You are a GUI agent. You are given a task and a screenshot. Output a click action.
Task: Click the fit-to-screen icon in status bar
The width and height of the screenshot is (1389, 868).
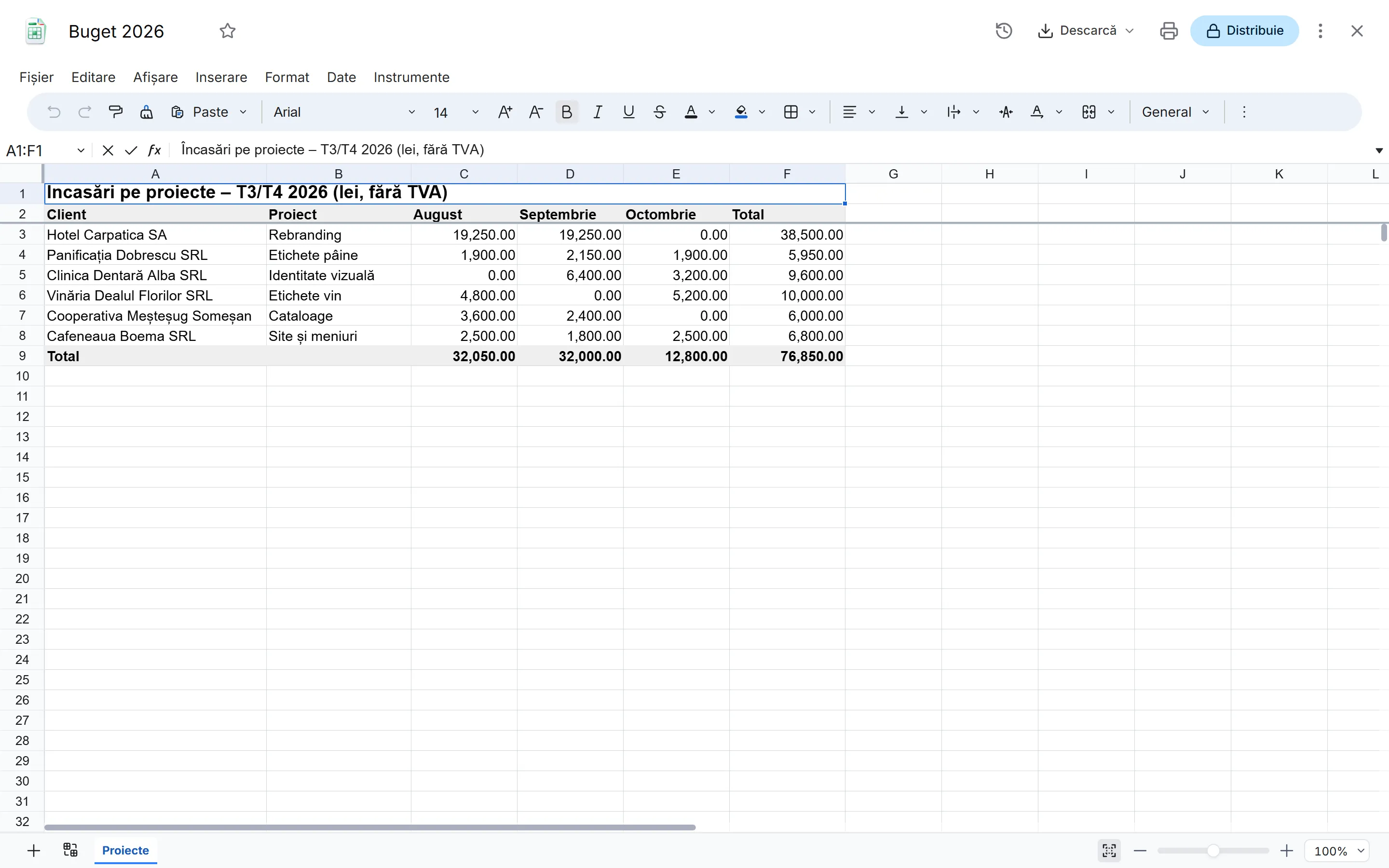[1109, 851]
